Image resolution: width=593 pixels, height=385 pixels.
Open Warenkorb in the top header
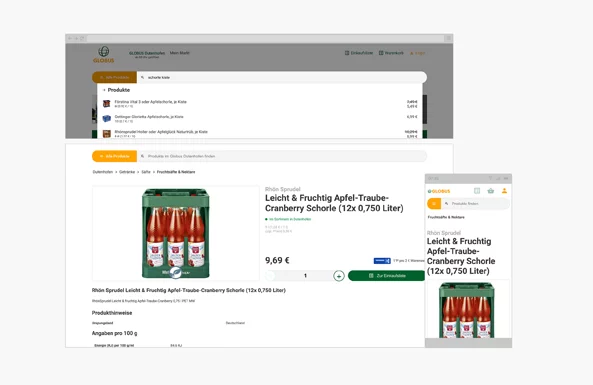point(391,53)
